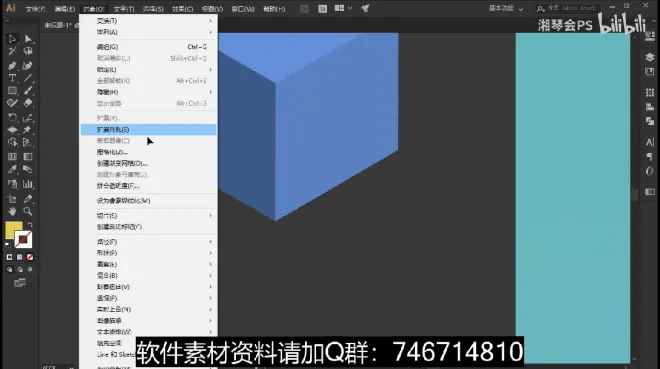Choose 编组(G) Ctrl+G menu entry
This screenshot has width=660, height=369.
(x=149, y=47)
